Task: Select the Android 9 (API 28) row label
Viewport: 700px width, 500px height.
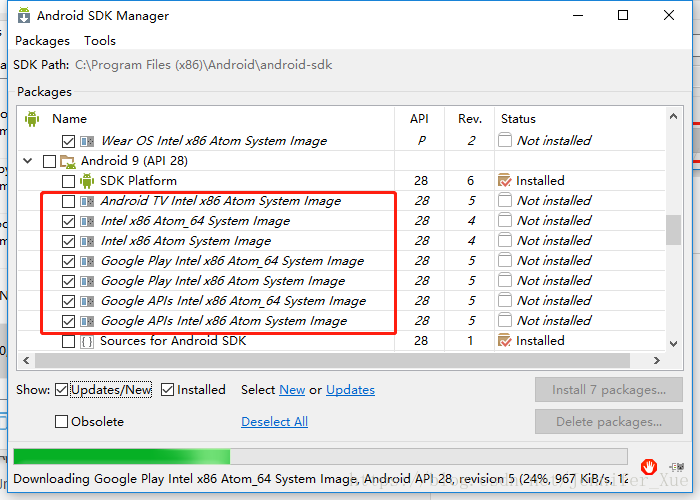Action: point(134,161)
